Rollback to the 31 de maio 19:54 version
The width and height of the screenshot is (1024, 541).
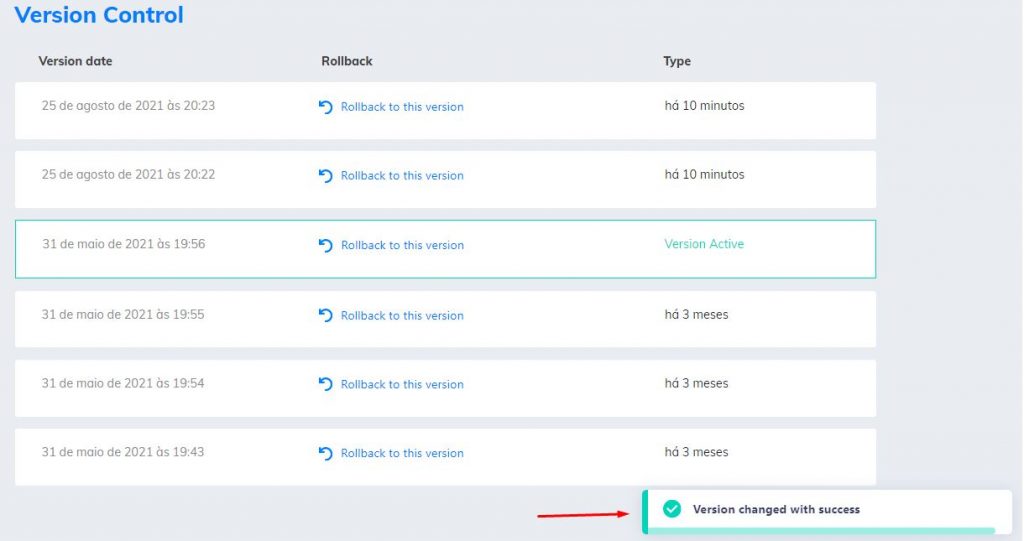pyautogui.click(x=402, y=384)
